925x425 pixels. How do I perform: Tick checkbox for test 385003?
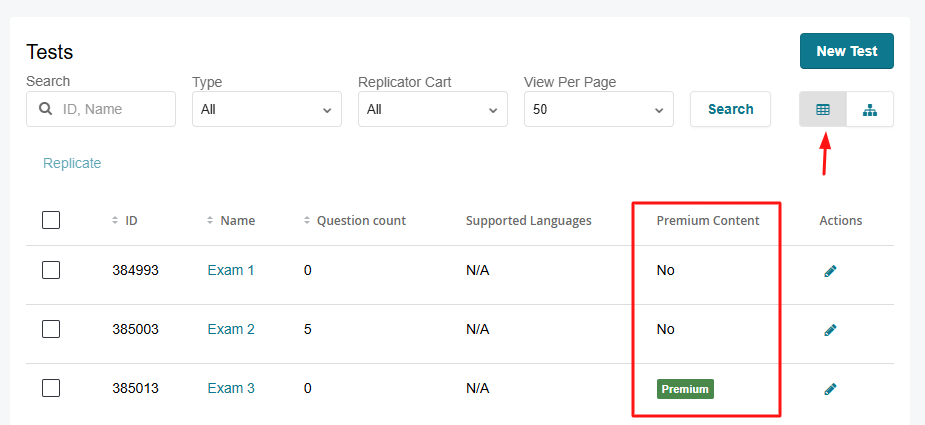click(x=51, y=329)
